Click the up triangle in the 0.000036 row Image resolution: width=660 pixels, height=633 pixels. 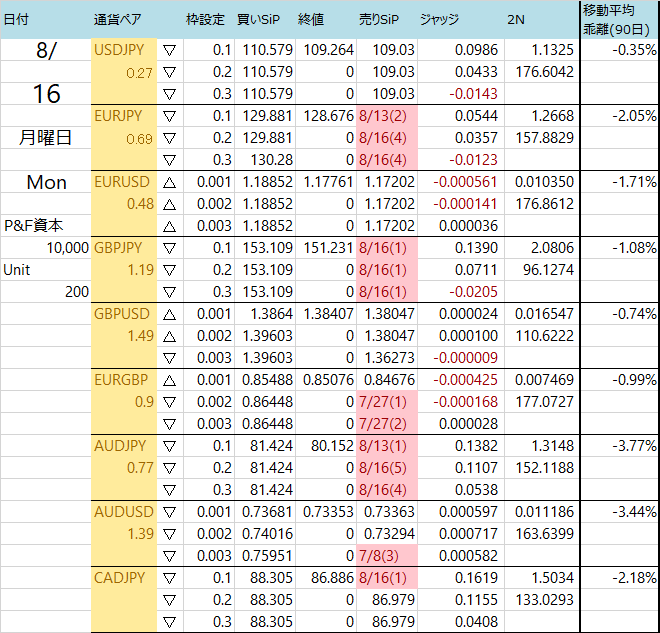coord(169,226)
